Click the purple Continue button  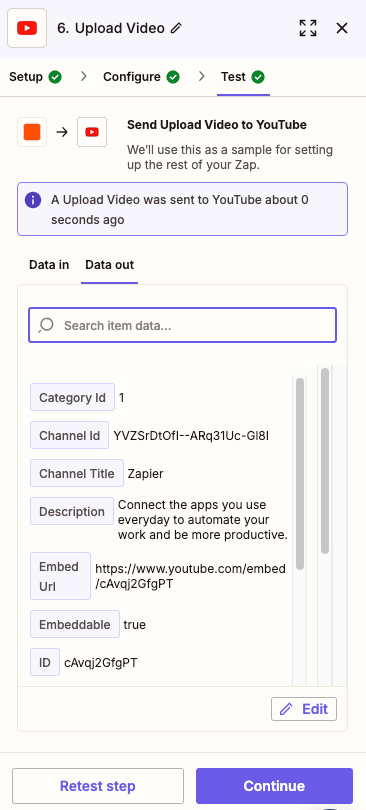coord(274,786)
